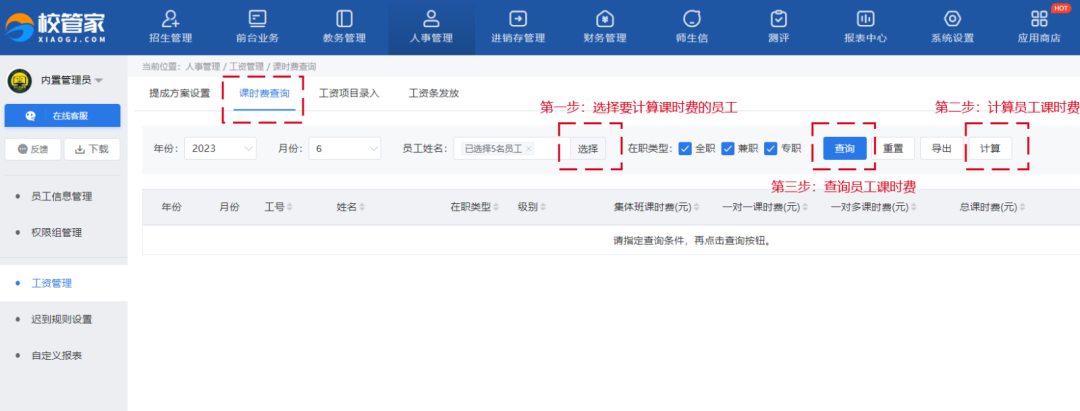Toggle the 兼职 checkbox
This screenshot has width=1080, height=411.
pyautogui.click(x=728, y=148)
